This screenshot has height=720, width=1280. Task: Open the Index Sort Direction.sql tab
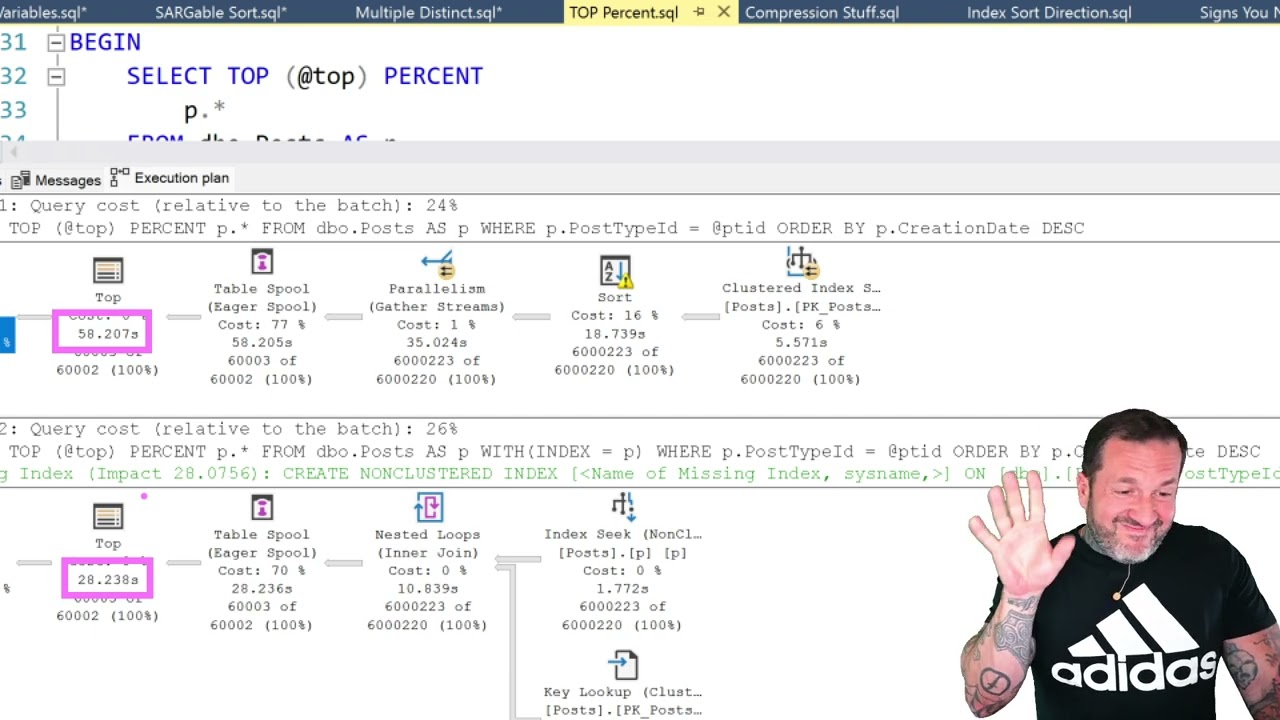(1049, 13)
